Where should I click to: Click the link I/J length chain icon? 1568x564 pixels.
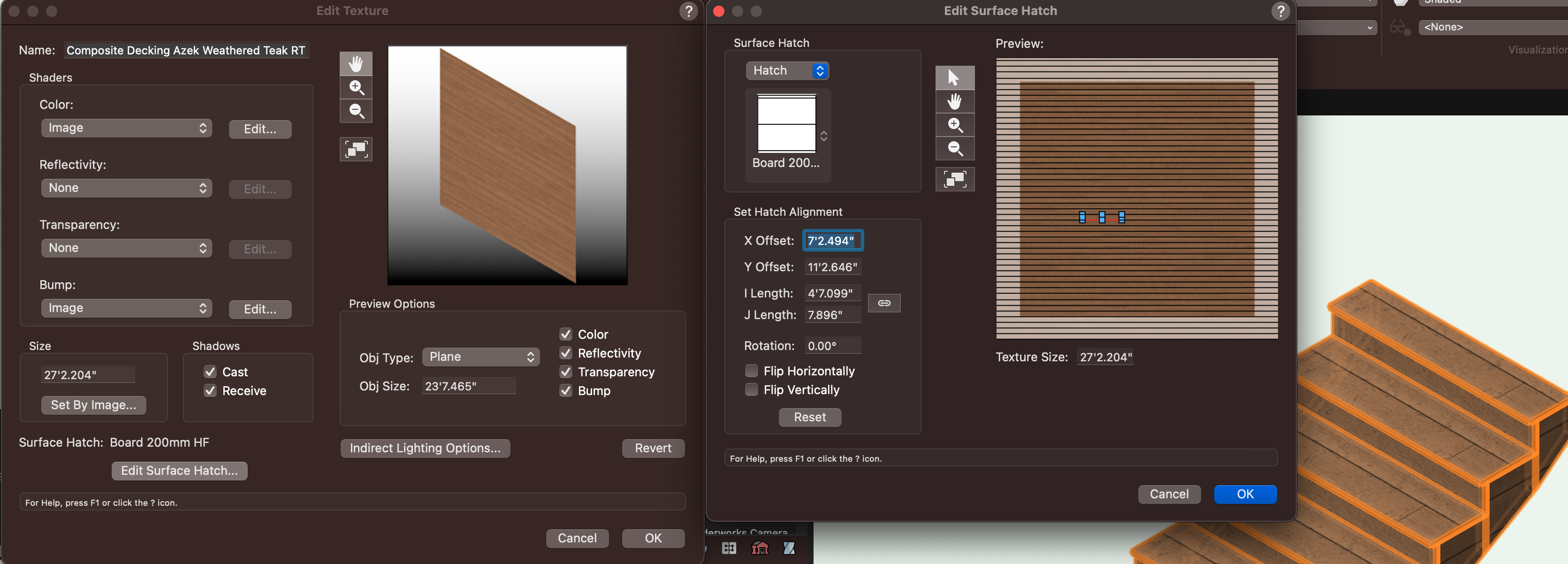[884, 303]
